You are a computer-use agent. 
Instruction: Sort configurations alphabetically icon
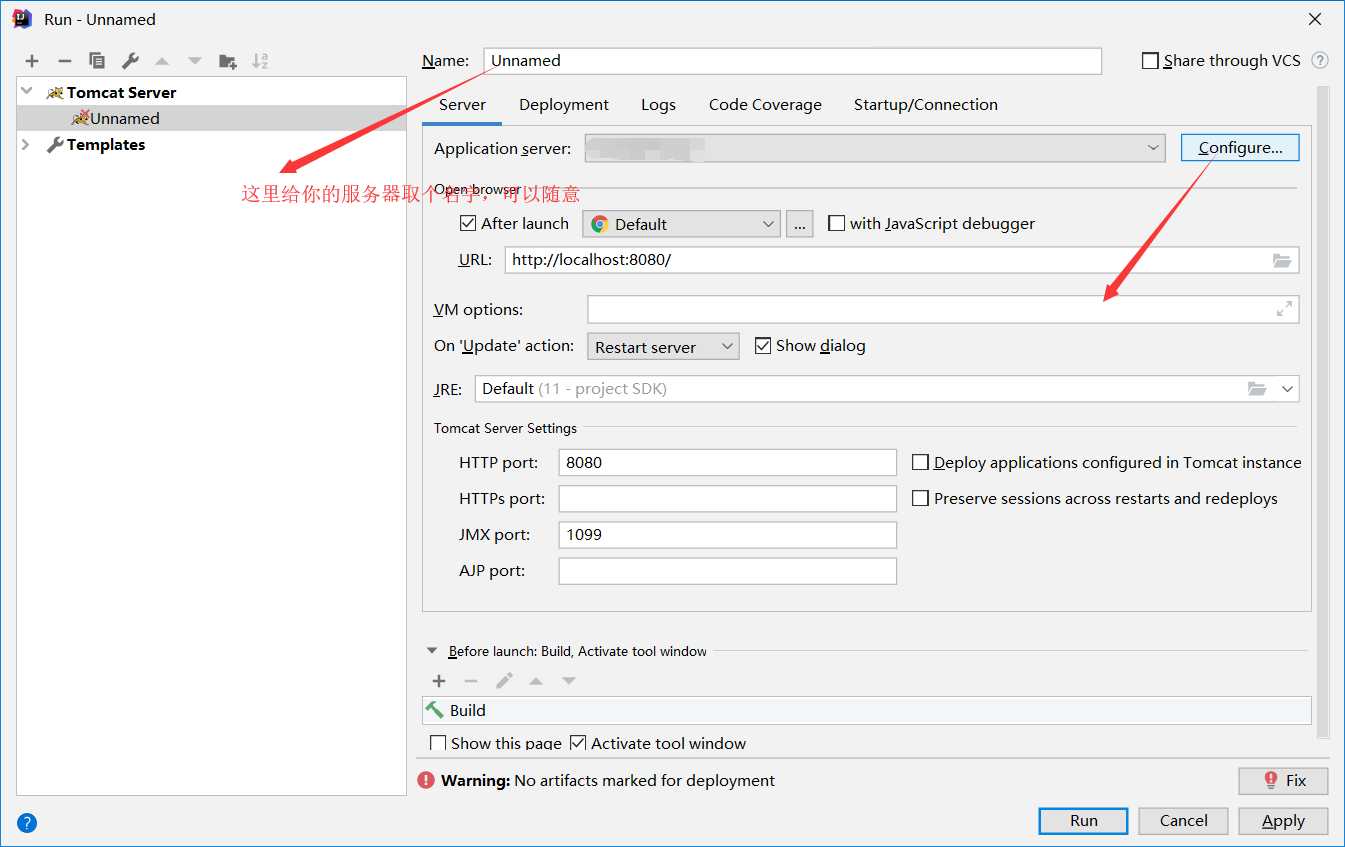pos(260,61)
